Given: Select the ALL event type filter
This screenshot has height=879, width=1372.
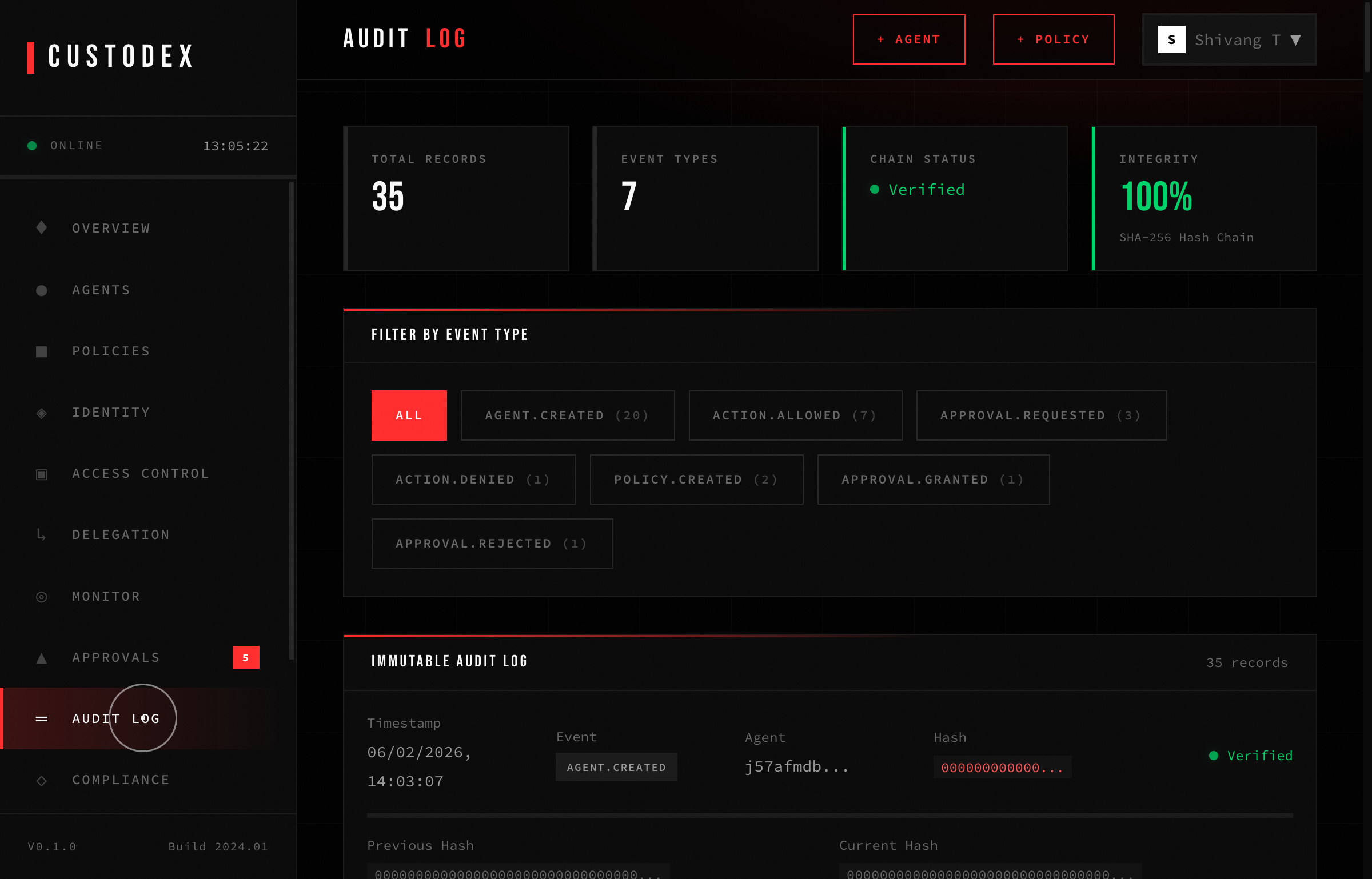Looking at the screenshot, I should [x=409, y=415].
